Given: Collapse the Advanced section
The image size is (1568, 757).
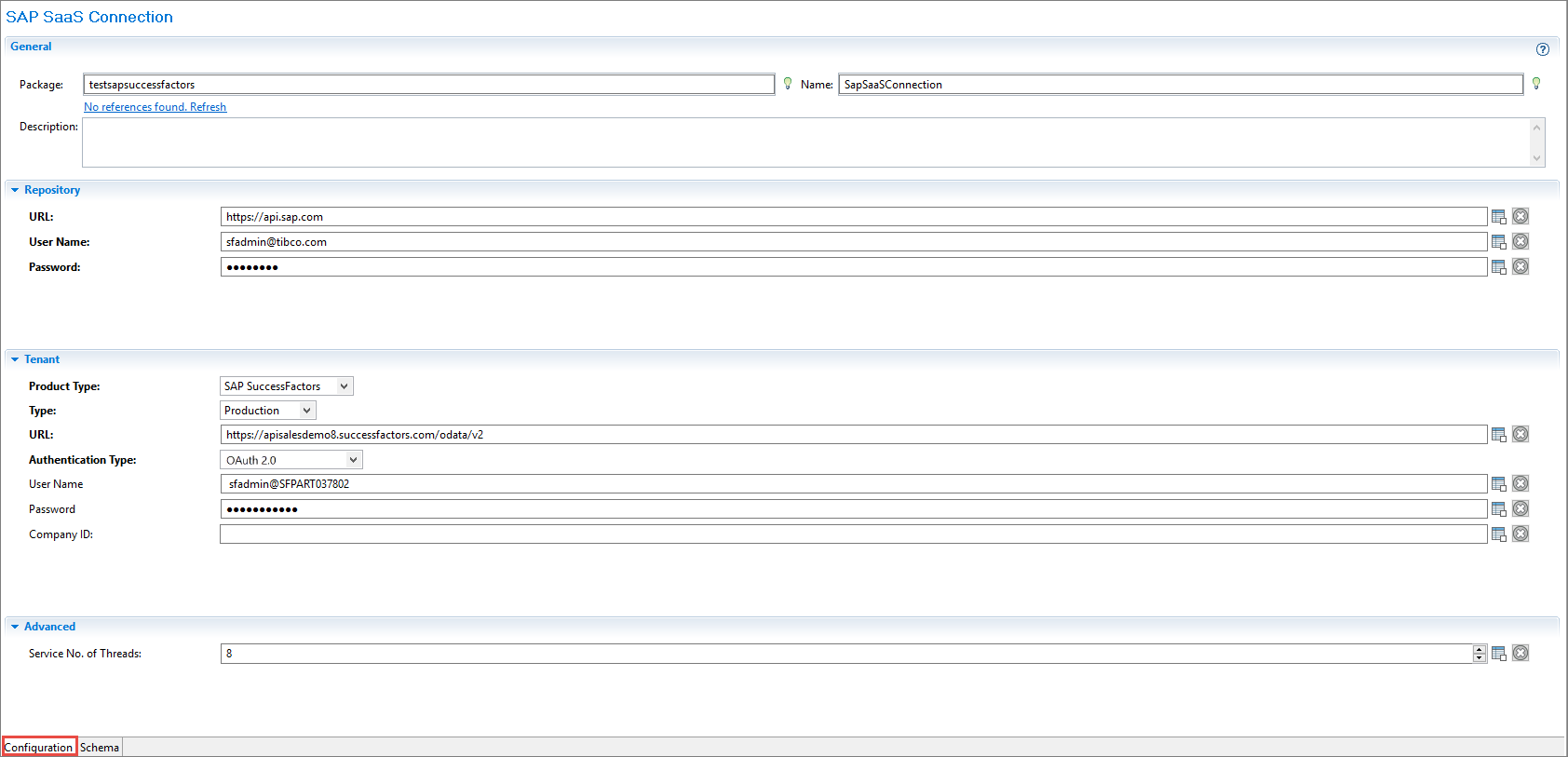Looking at the screenshot, I should (x=15, y=627).
